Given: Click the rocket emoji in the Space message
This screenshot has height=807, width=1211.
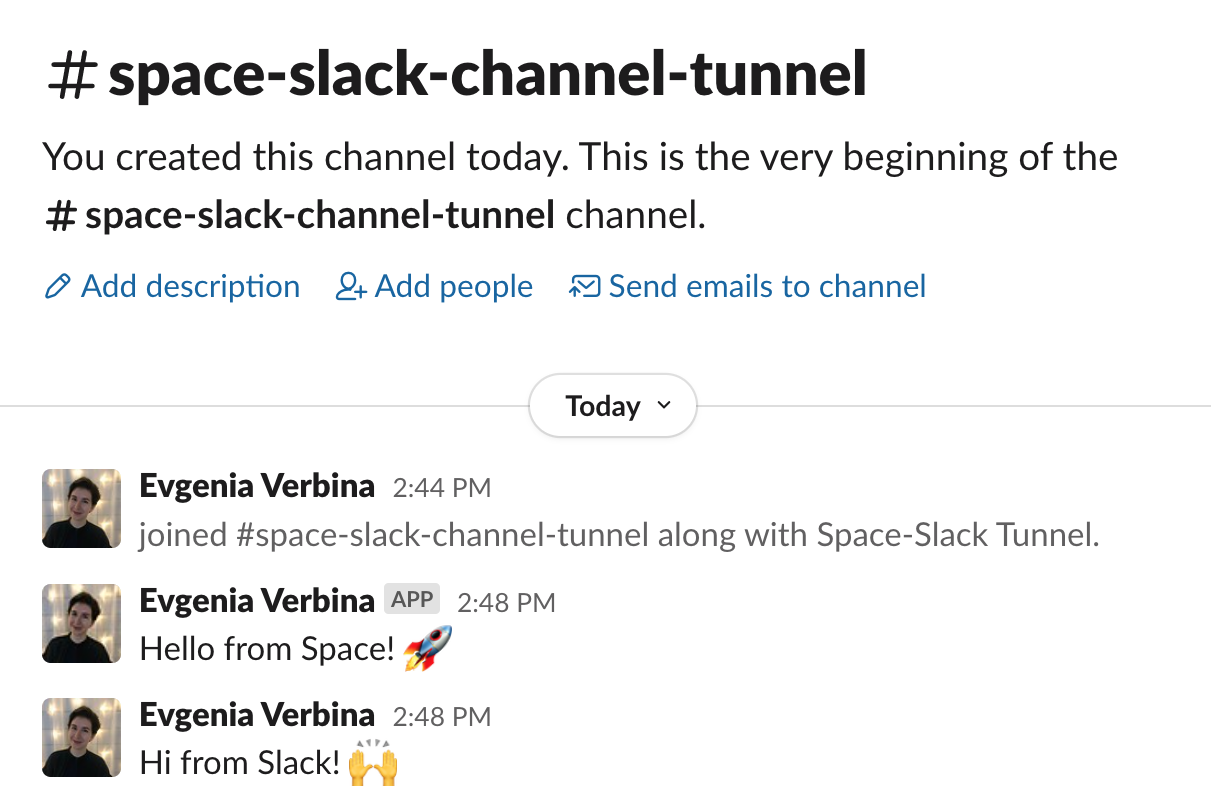Looking at the screenshot, I should tap(428, 648).
